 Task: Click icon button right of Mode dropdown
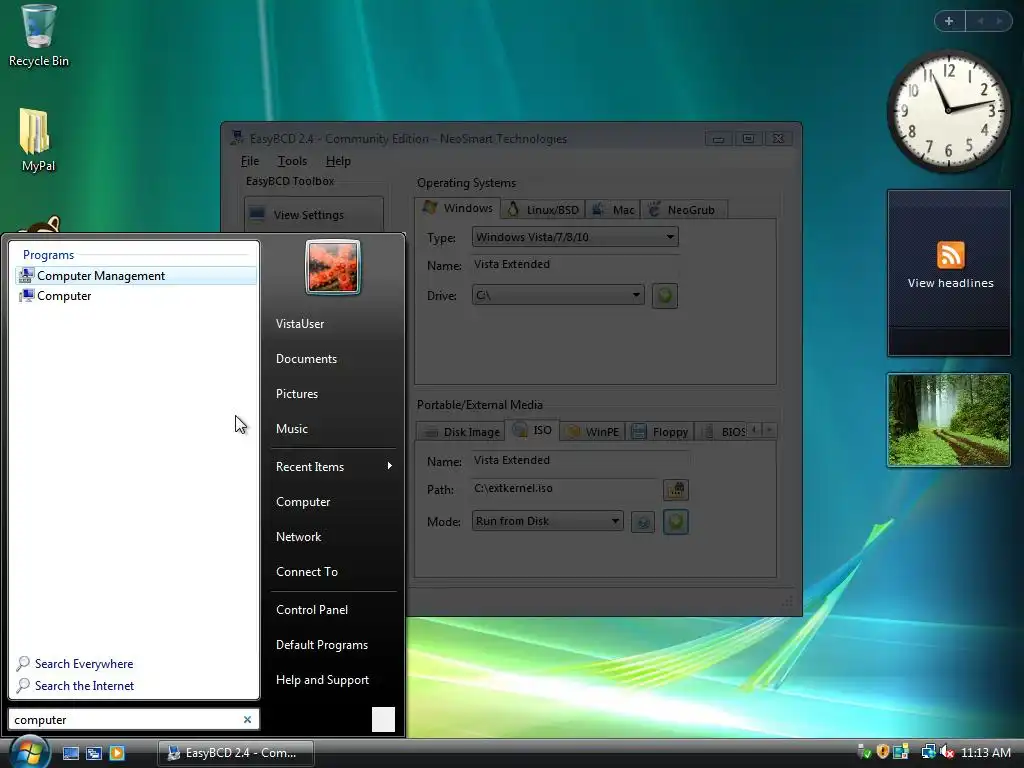[643, 522]
